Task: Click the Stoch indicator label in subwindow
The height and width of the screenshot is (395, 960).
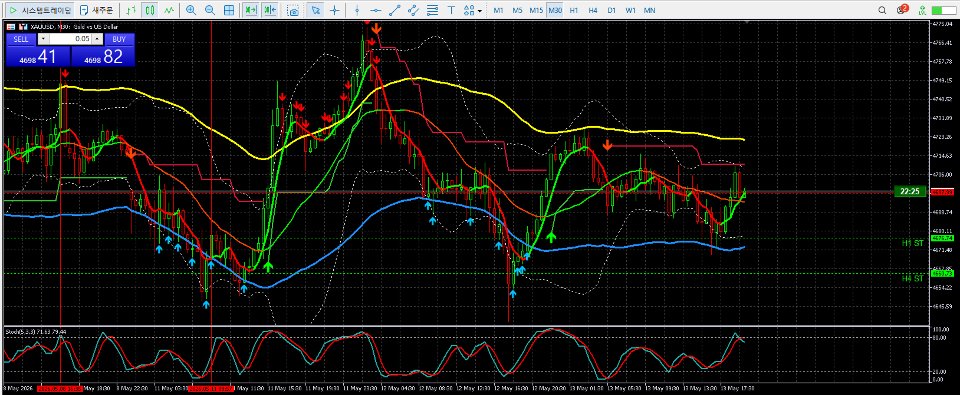Action: [x=36, y=331]
